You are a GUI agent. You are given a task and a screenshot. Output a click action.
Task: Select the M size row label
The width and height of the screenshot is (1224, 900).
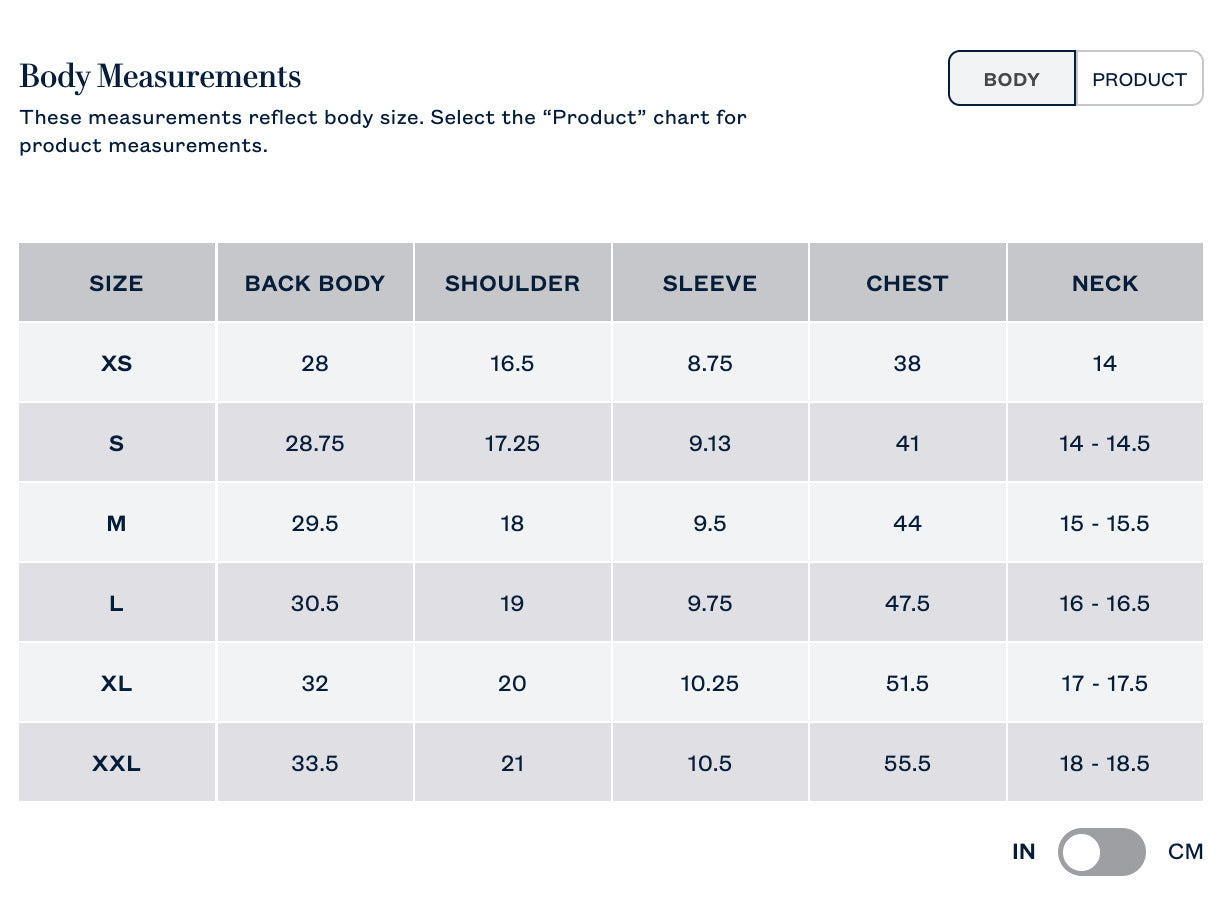click(x=116, y=523)
